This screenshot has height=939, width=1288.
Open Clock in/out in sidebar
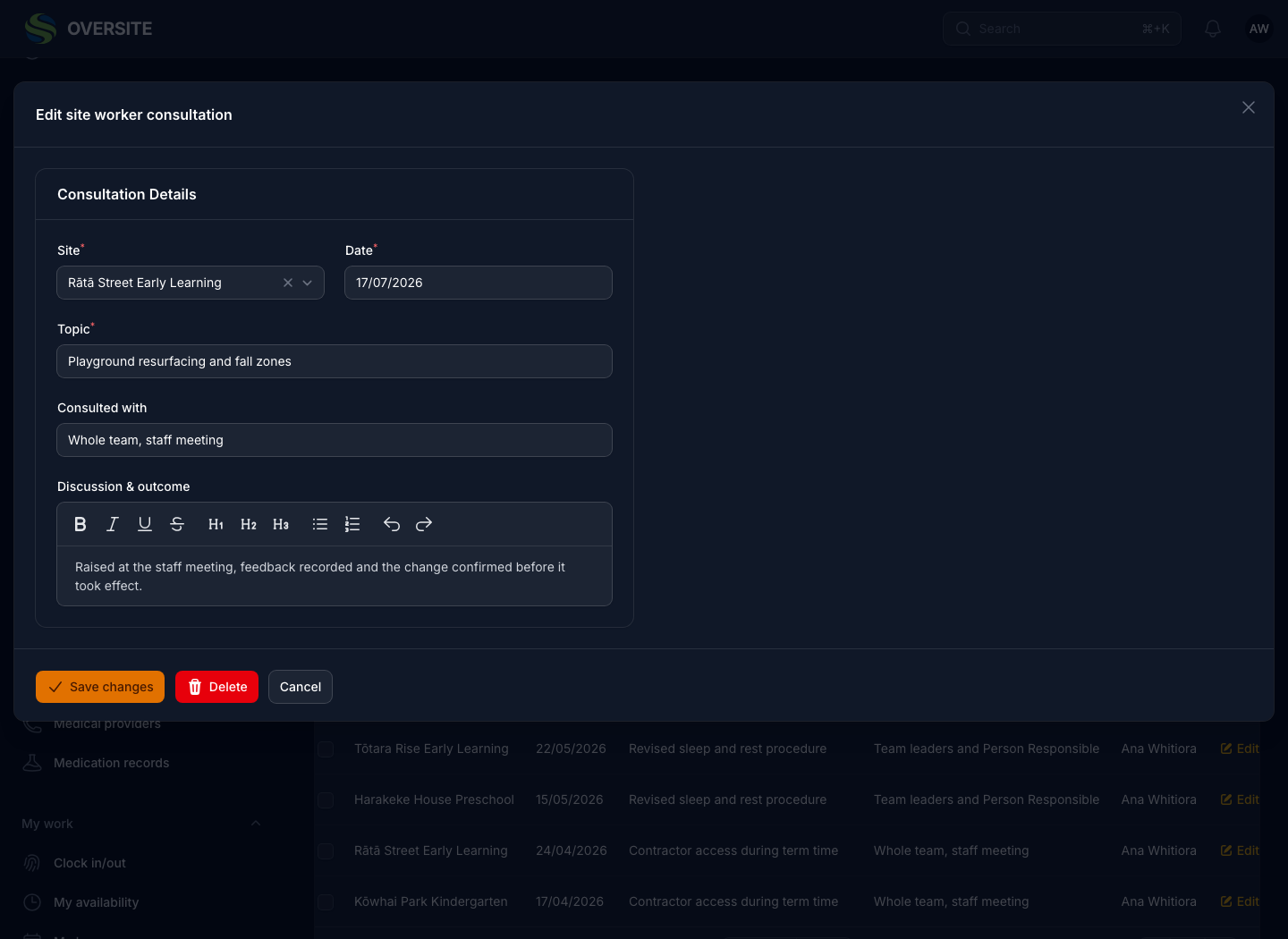89,863
